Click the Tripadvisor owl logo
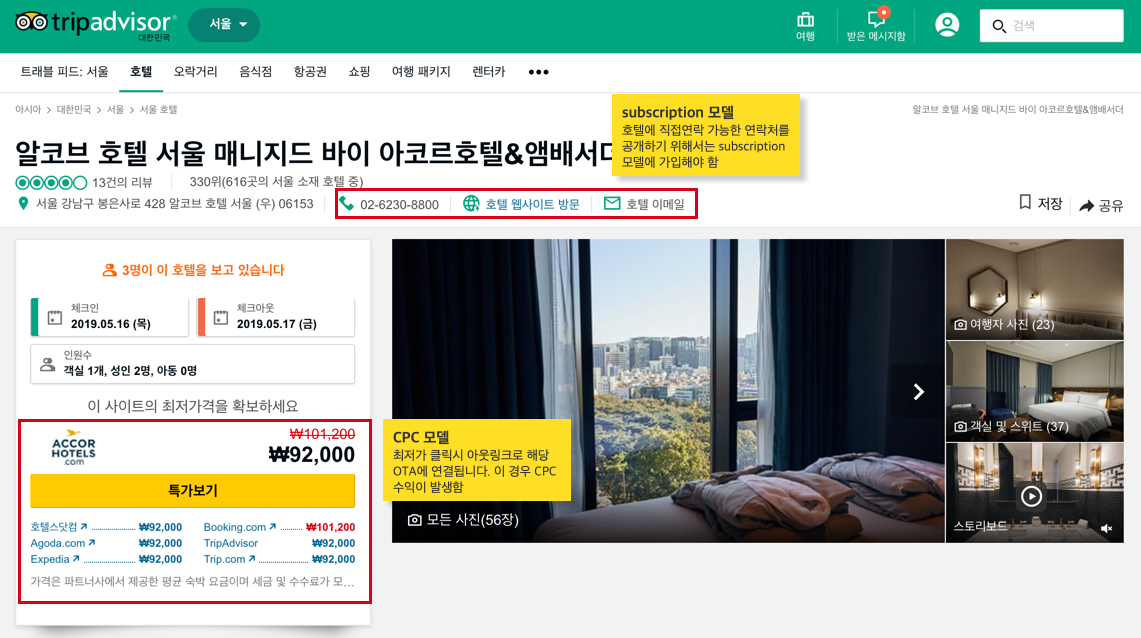1141x638 pixels. [x=95, y=25]
